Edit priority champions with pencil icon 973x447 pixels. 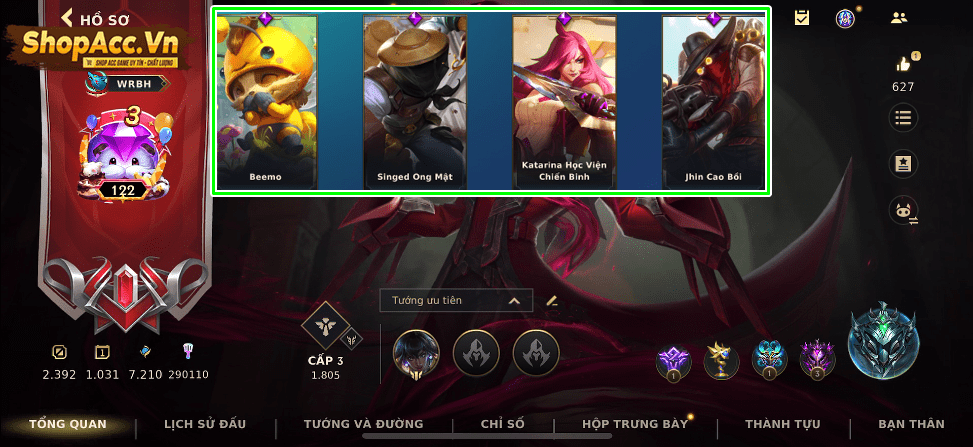click(552, 300)
